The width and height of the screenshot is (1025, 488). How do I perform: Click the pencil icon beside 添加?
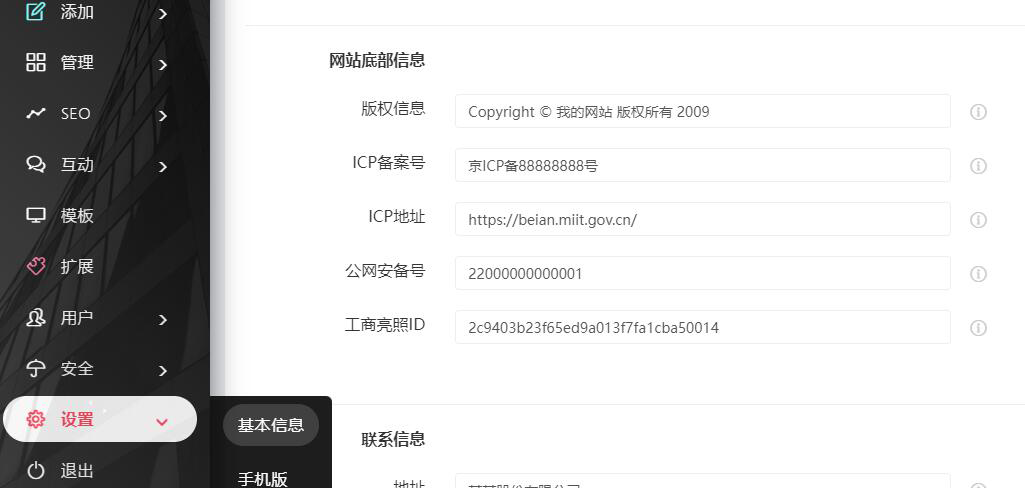point(36,12)
